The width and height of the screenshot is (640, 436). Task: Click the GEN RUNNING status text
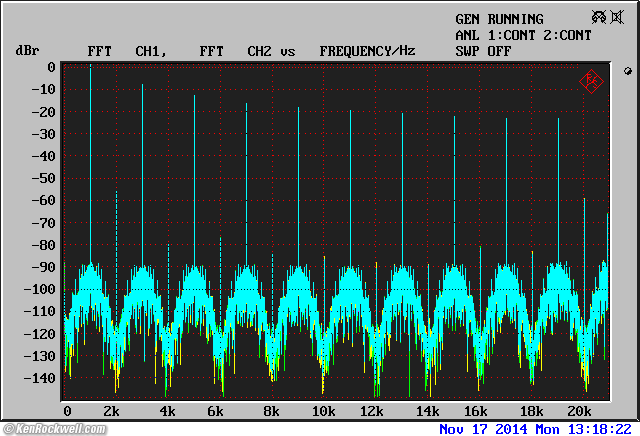click(499, 19)
